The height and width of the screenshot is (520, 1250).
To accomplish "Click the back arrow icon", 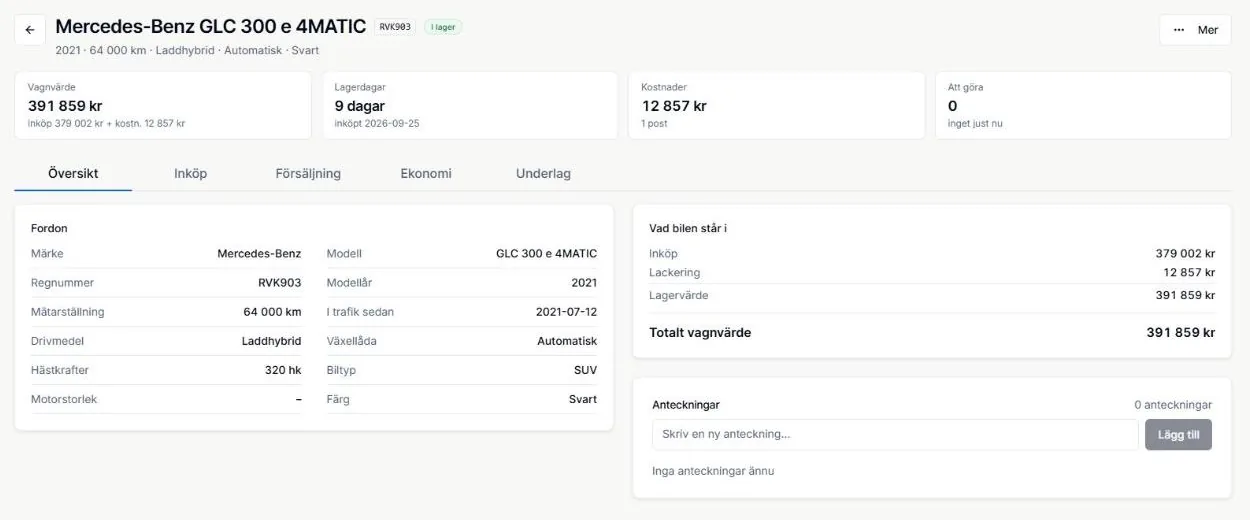I will pos(30,30).
